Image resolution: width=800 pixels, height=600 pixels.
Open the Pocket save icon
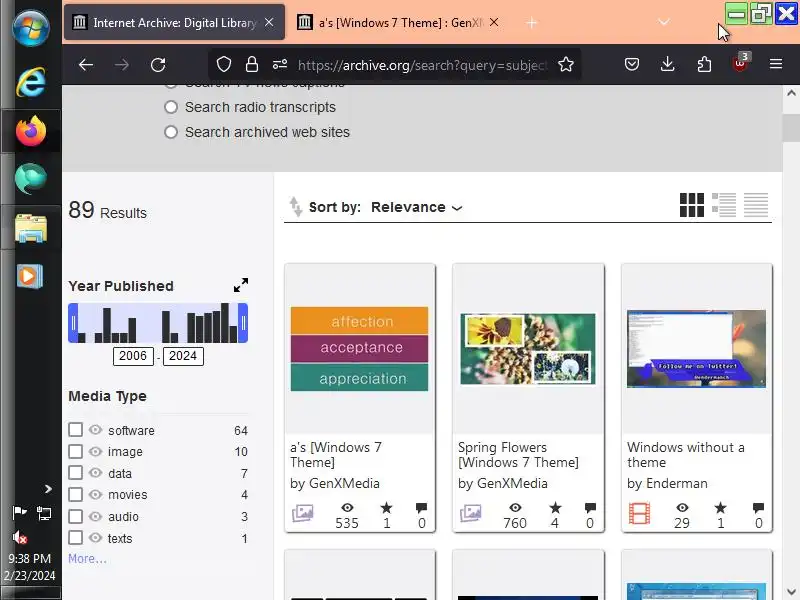pyautogui.click(x=632, y=64)
